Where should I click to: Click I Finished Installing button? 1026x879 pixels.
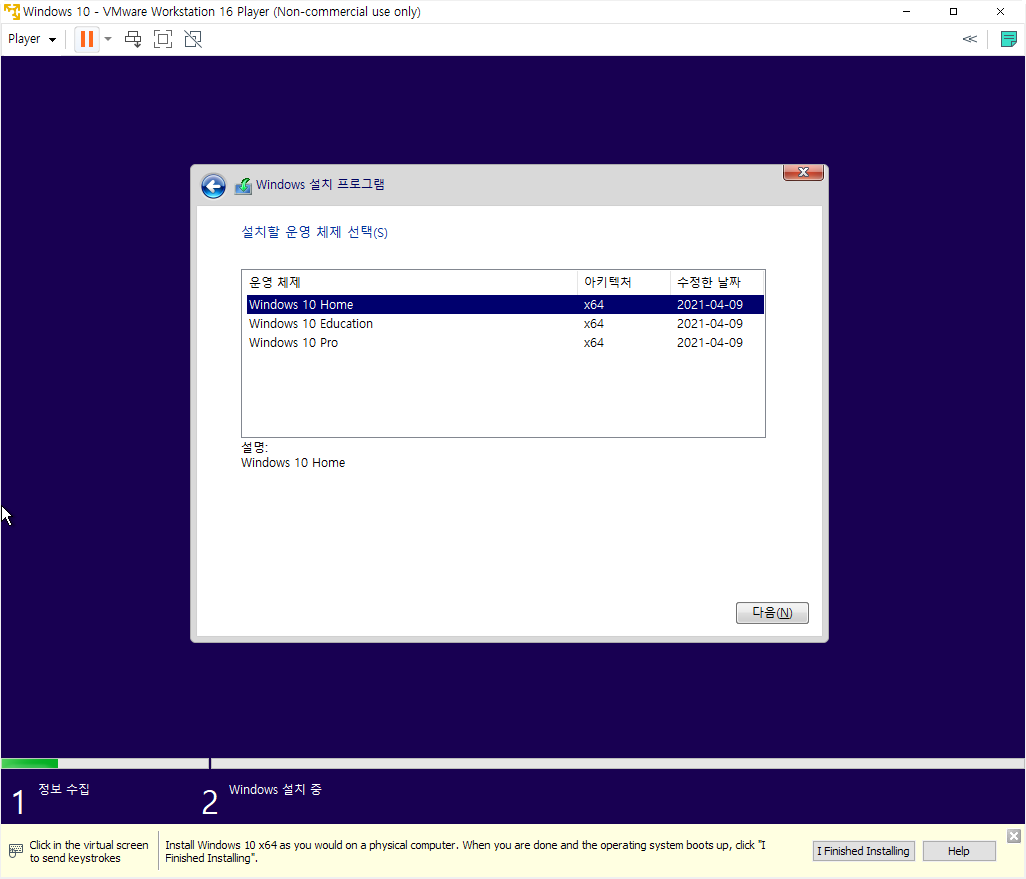point(863,851)
